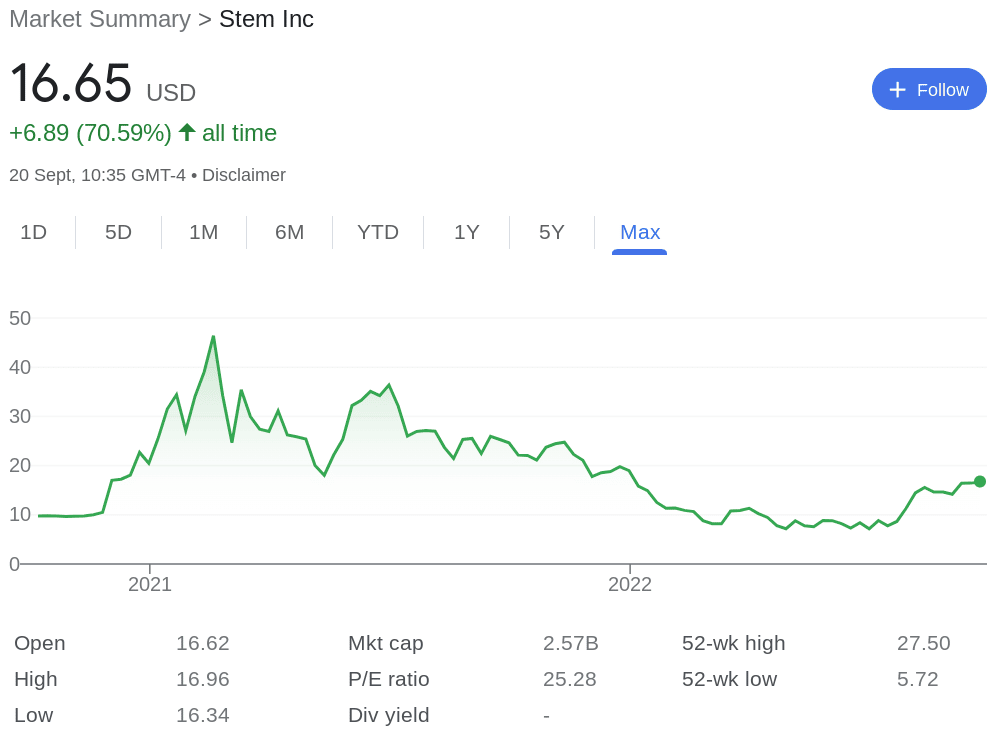The image size is (997, 741).
Task: Click the 52-wk high value 27.50
Action: coord(924,643)
